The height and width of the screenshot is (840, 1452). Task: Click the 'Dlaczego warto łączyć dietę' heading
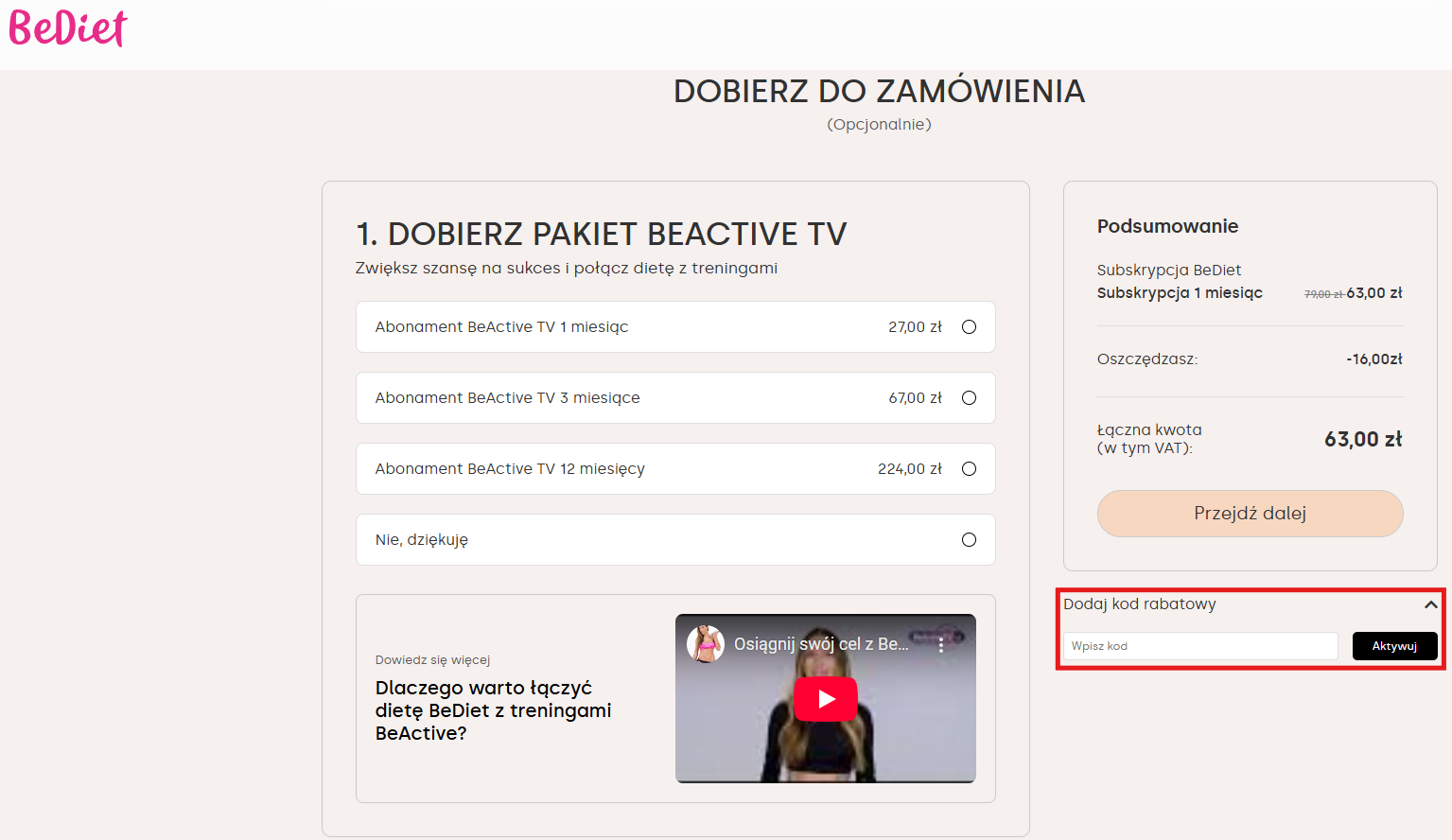[x=493, y=710]
